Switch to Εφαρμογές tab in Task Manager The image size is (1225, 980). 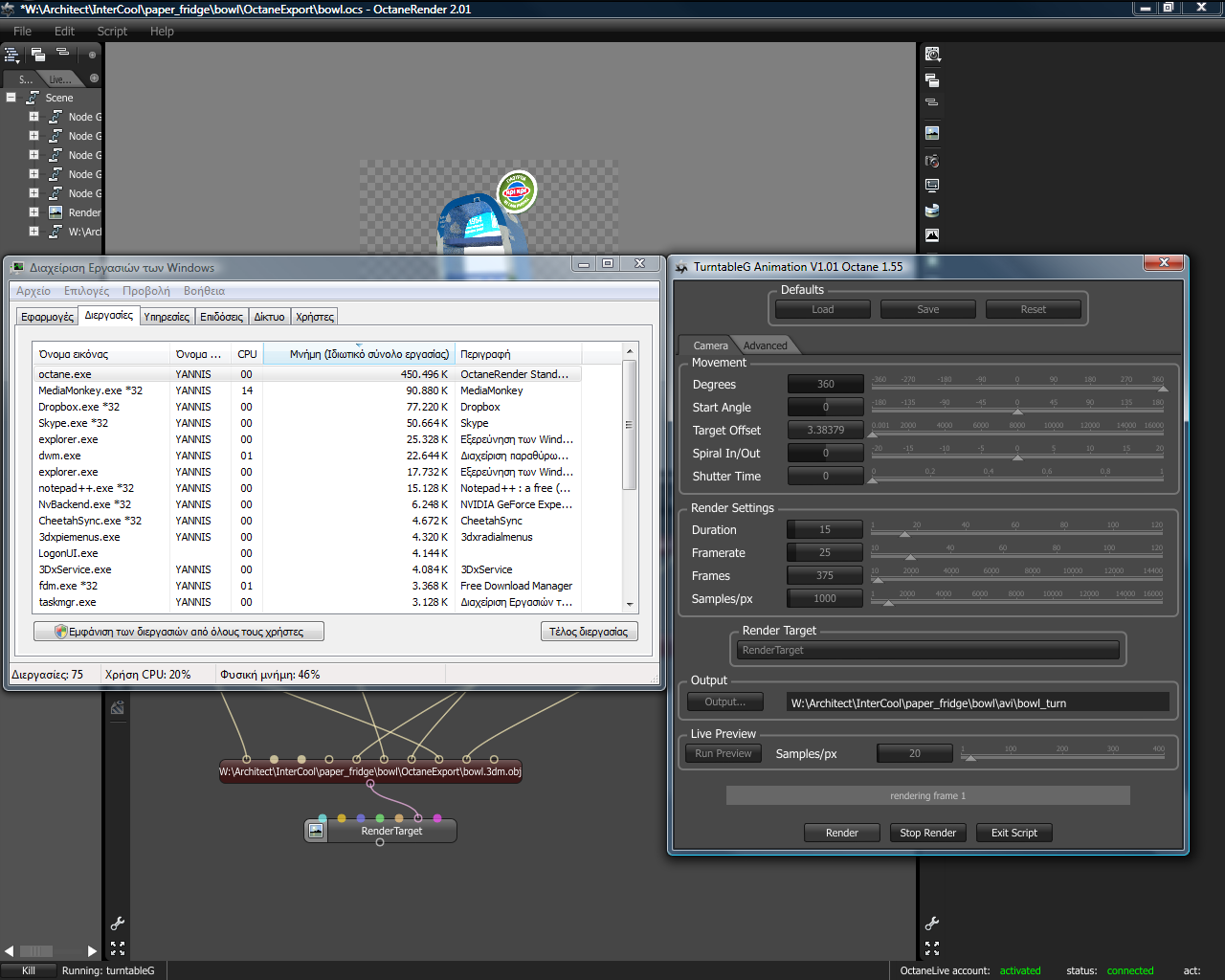click(x=47, y=317)
